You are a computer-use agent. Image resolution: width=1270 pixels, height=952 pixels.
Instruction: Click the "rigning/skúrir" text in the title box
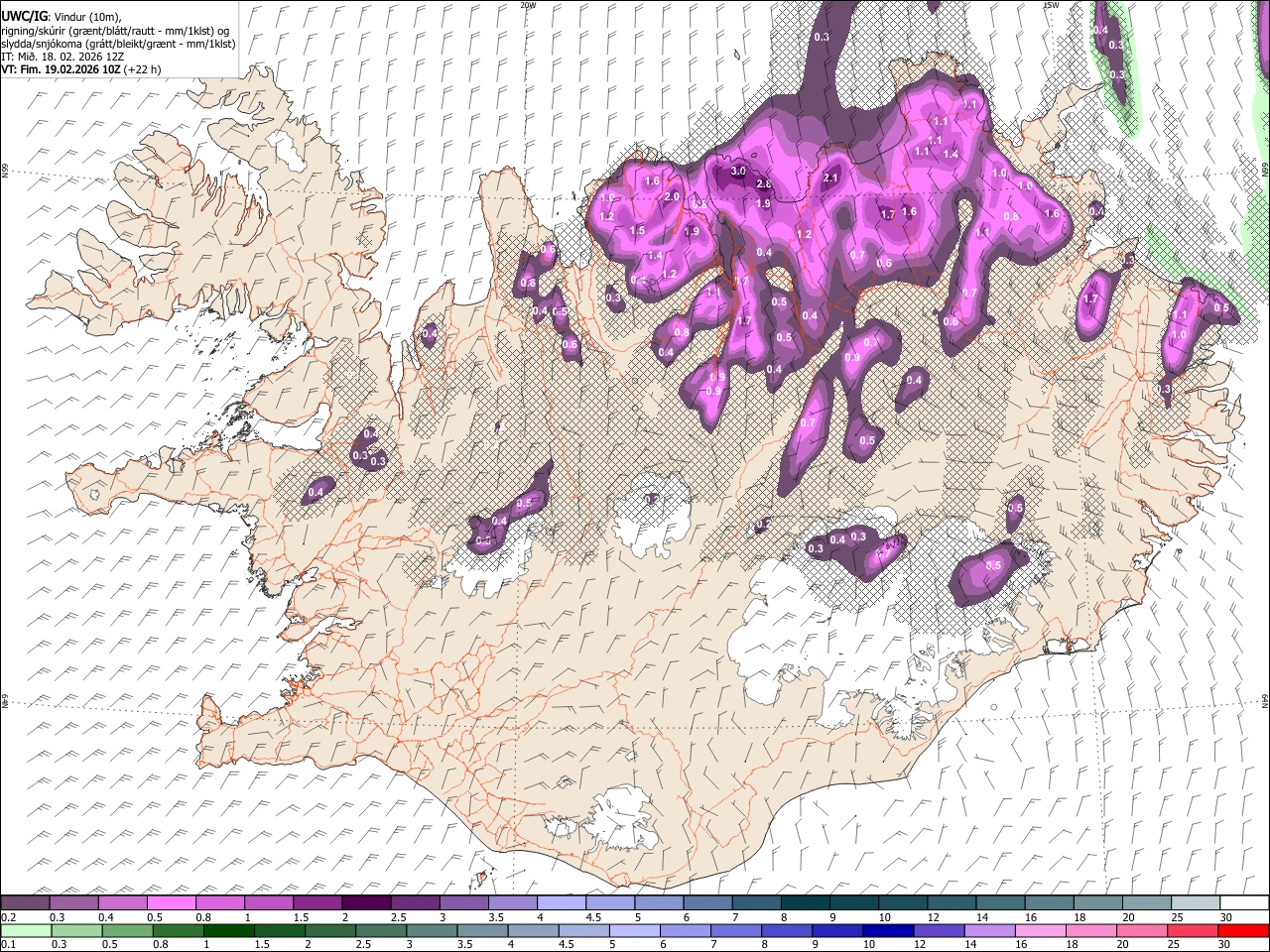34,31
